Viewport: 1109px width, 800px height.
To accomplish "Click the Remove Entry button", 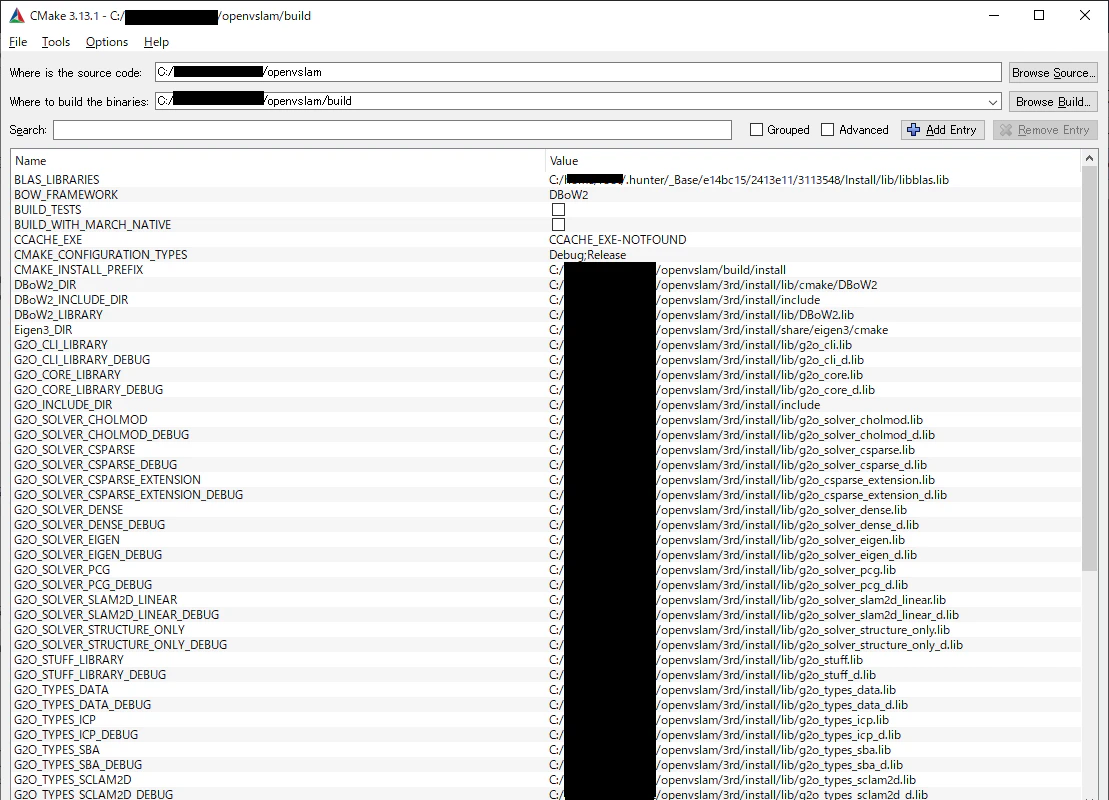I will pos(1045,130).
